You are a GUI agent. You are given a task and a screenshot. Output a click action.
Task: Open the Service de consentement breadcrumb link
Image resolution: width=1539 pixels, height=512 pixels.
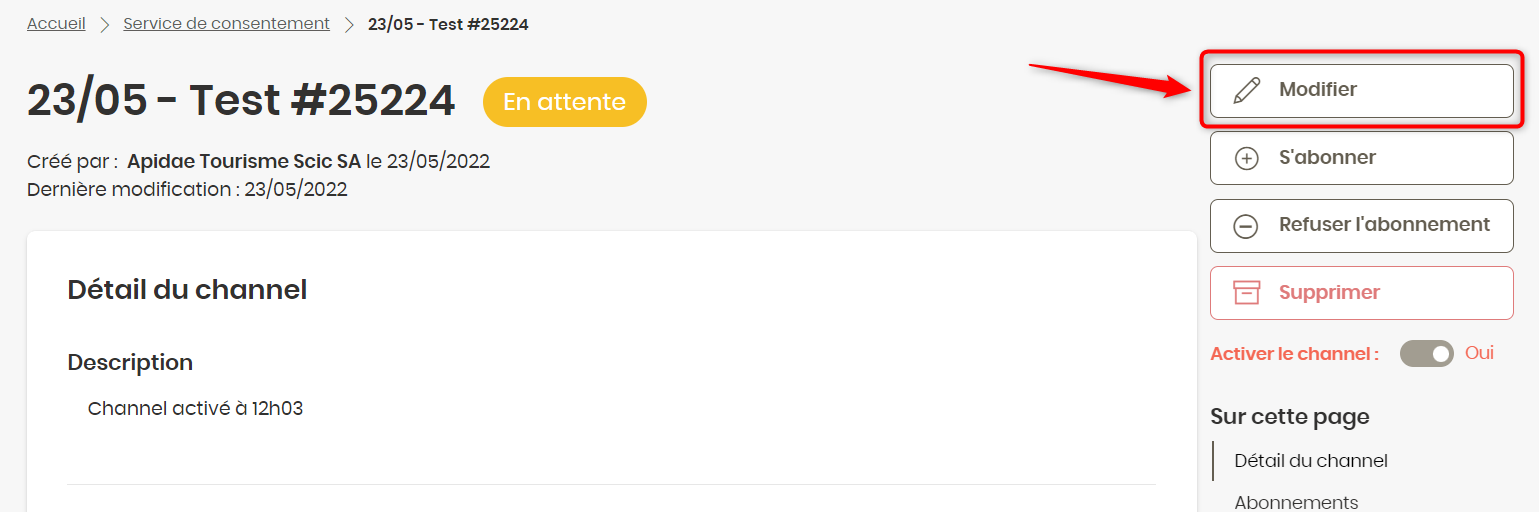click(226, 24)
